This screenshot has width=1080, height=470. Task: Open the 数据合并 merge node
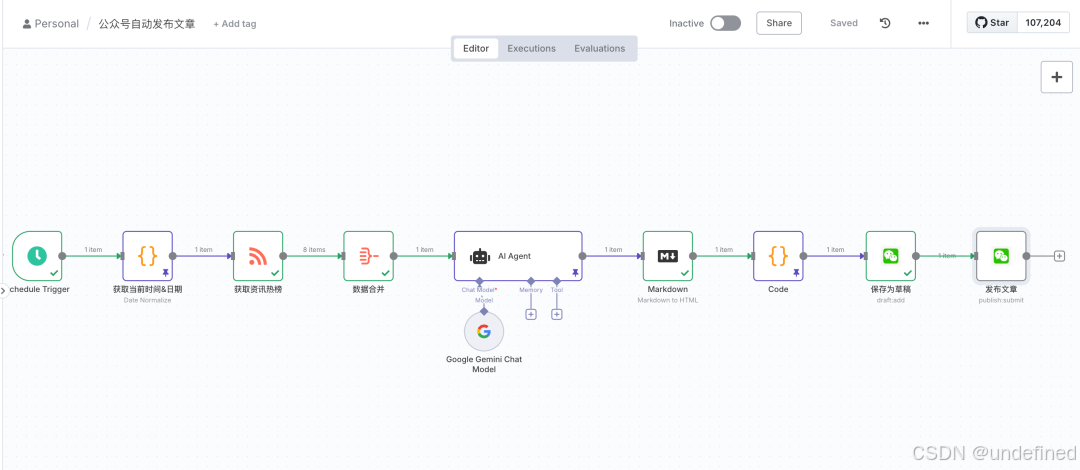tap(368, 256)
